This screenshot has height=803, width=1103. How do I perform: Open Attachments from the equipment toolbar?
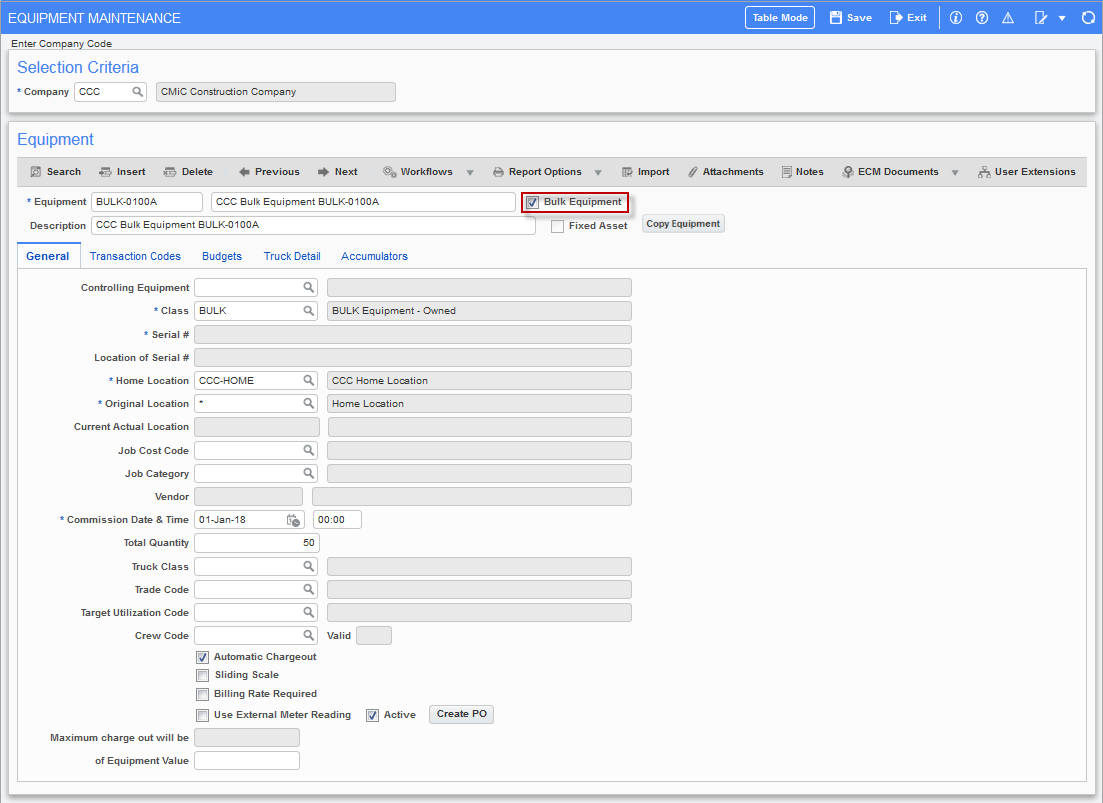(725, 172)
